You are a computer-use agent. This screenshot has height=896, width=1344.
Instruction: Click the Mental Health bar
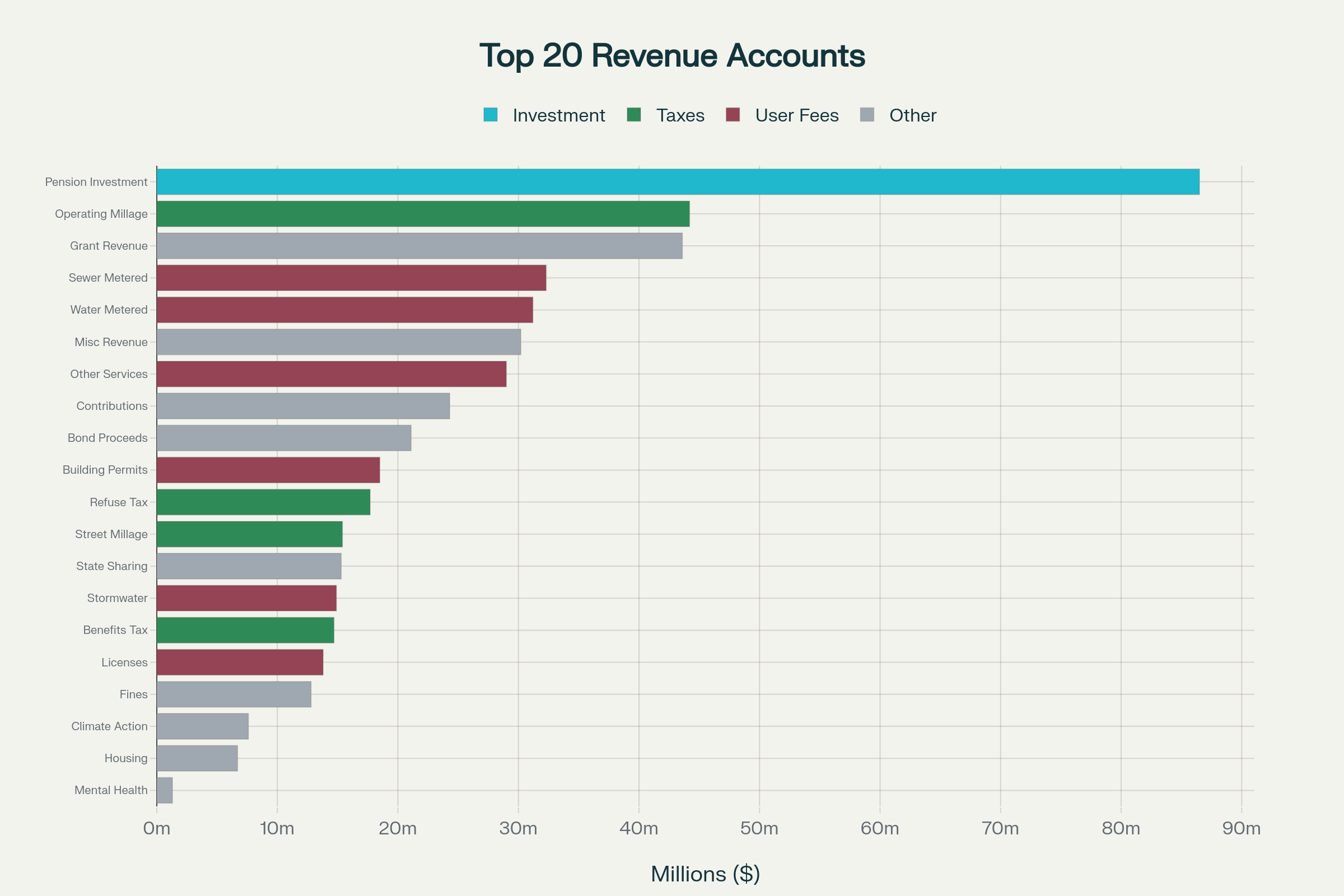(165, 790)
